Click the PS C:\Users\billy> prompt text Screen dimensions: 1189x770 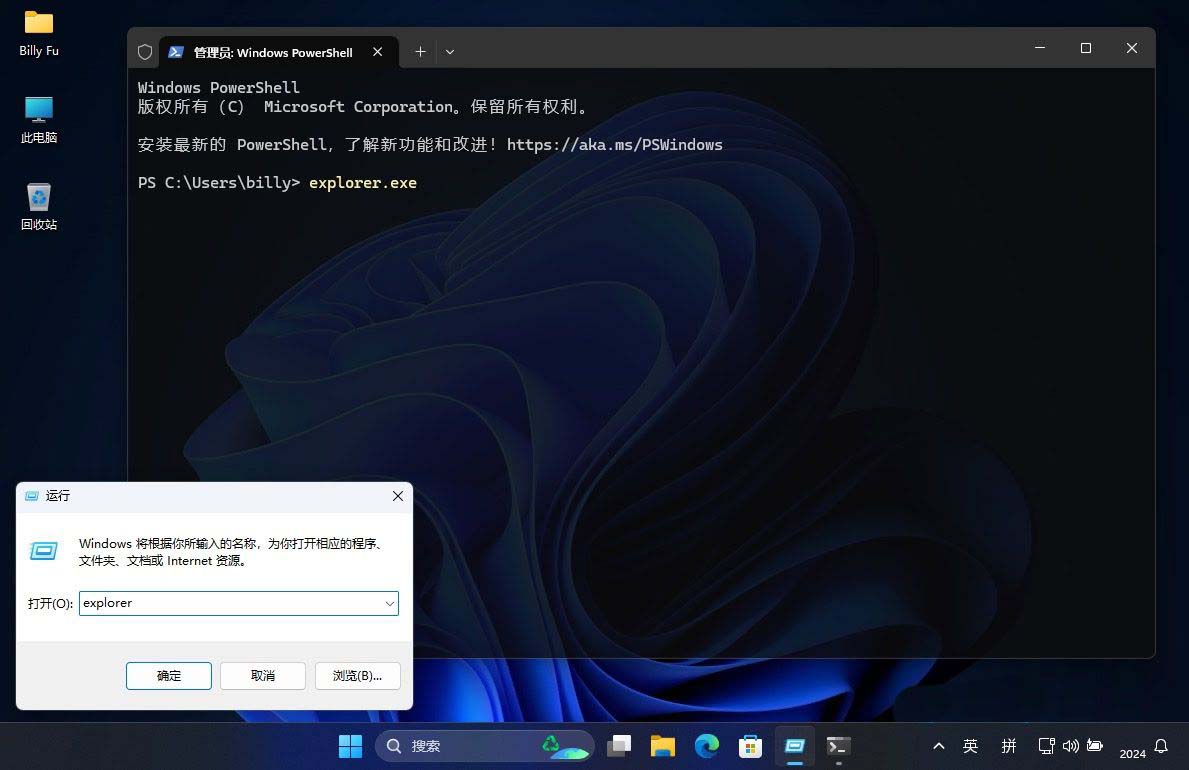(x=219, y=183)
